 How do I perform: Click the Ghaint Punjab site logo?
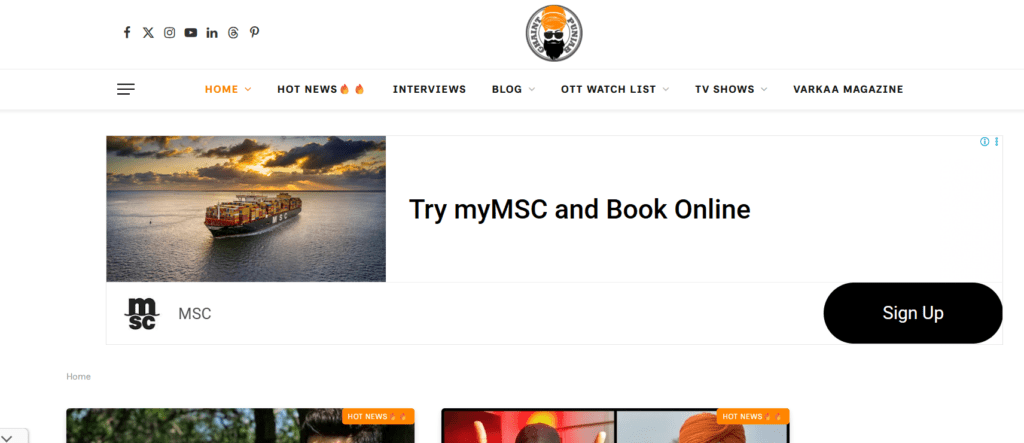point(554,33)
